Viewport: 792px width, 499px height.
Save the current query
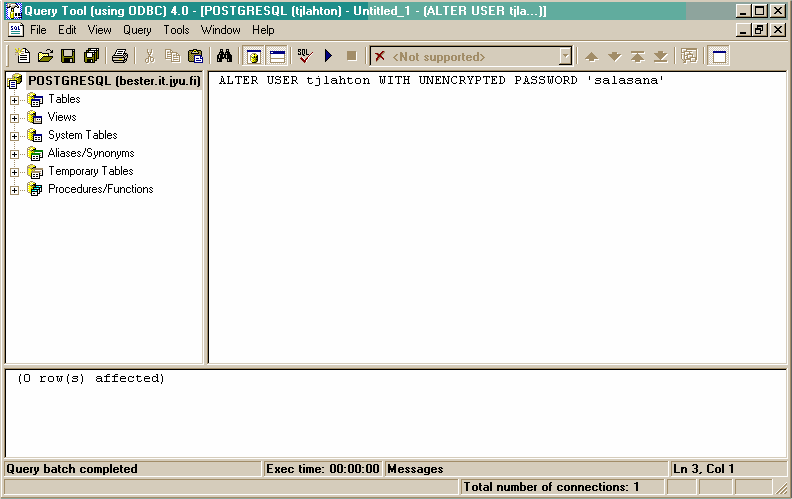click(68, 56)
